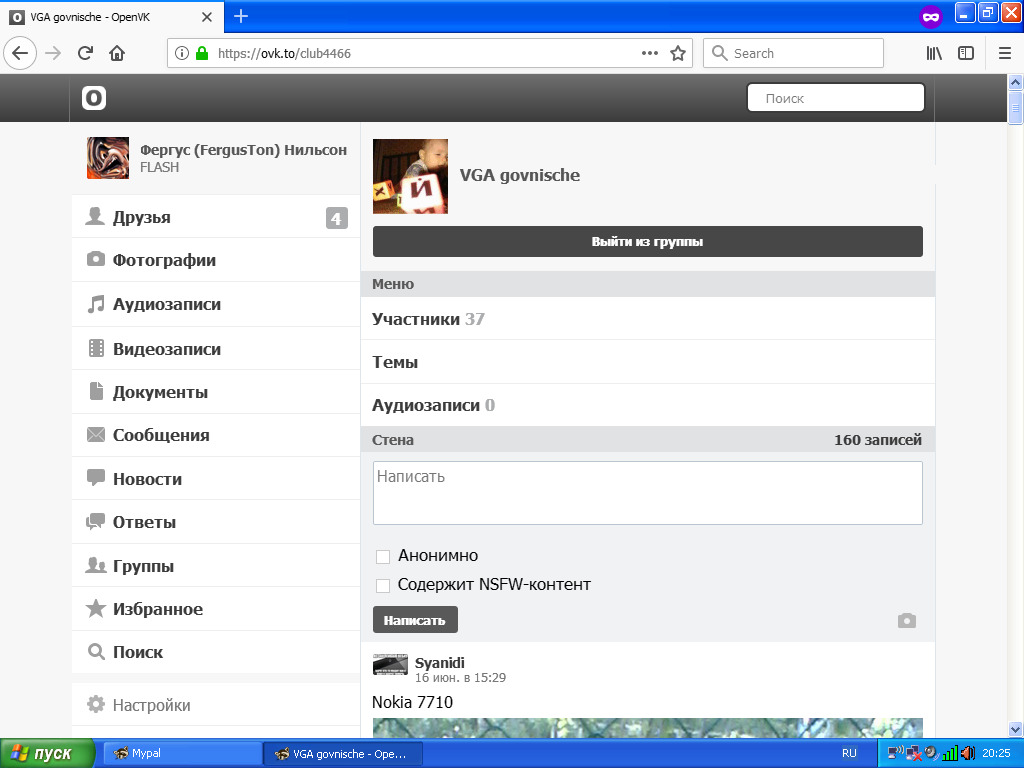Click the FLASH status text
The image size is (1024, 768).
[159, 167]
